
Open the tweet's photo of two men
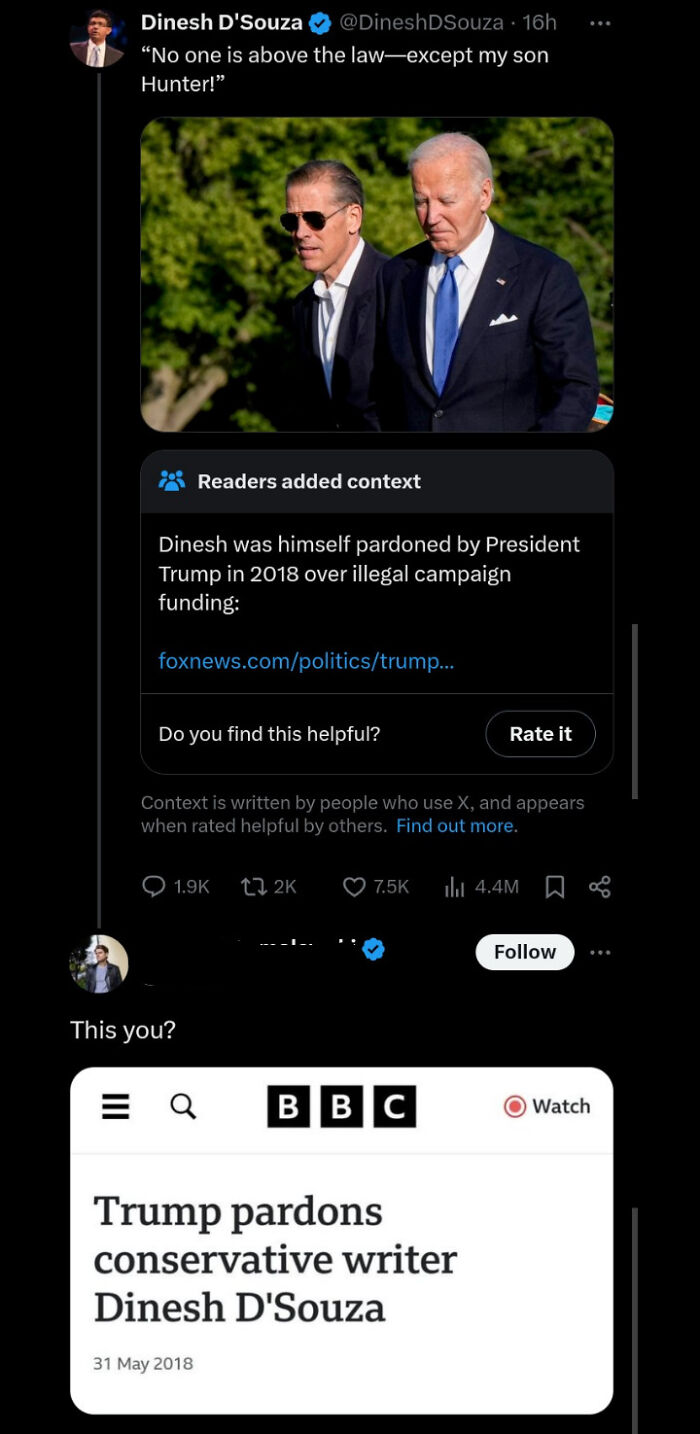point(377,275)
